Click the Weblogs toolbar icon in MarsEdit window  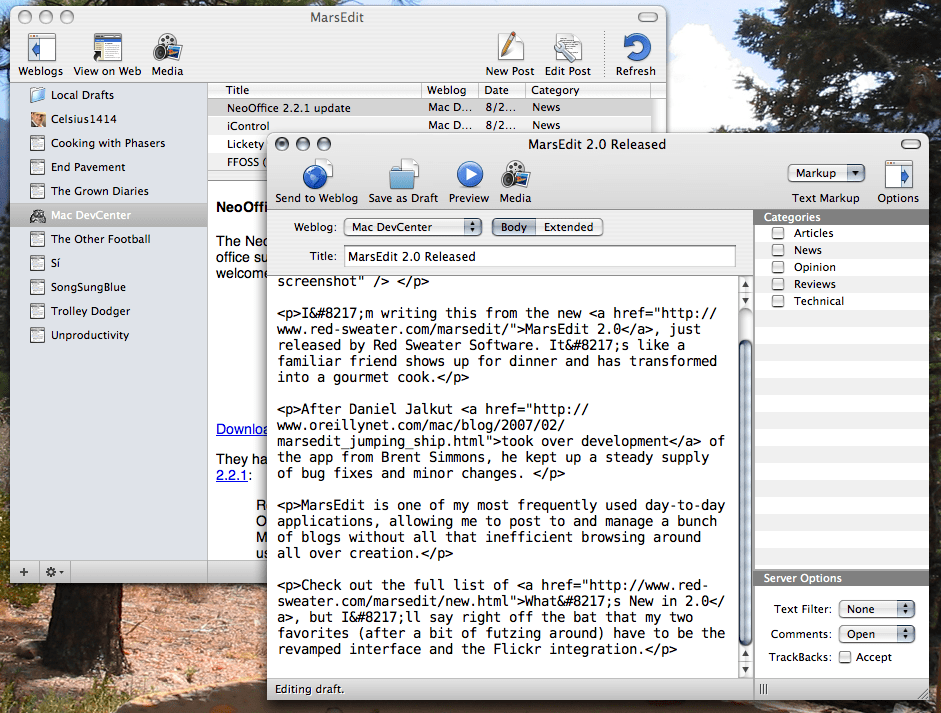[41, 55]
